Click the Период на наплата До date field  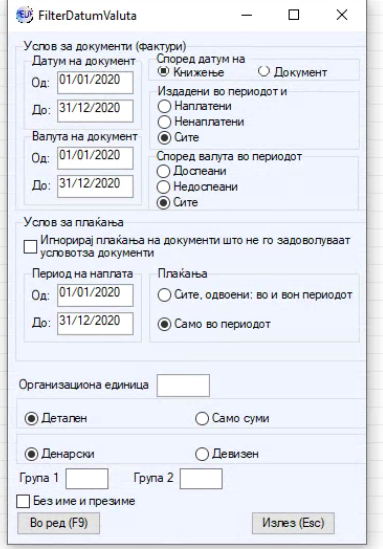point(95,324)
